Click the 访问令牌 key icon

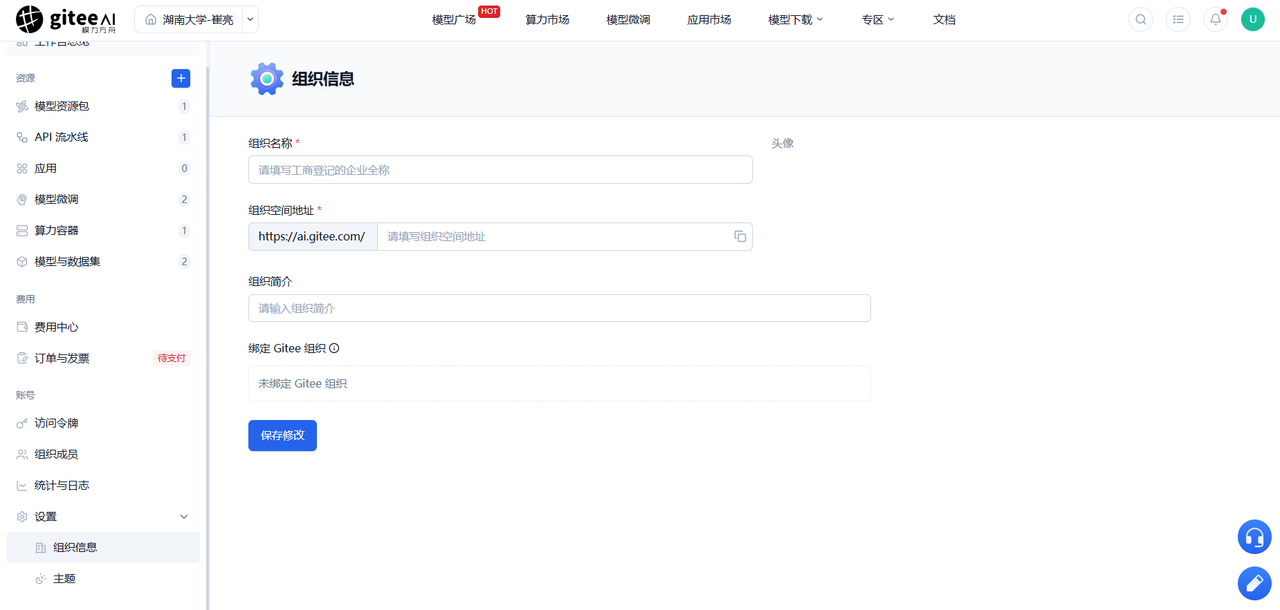[22, 423]
